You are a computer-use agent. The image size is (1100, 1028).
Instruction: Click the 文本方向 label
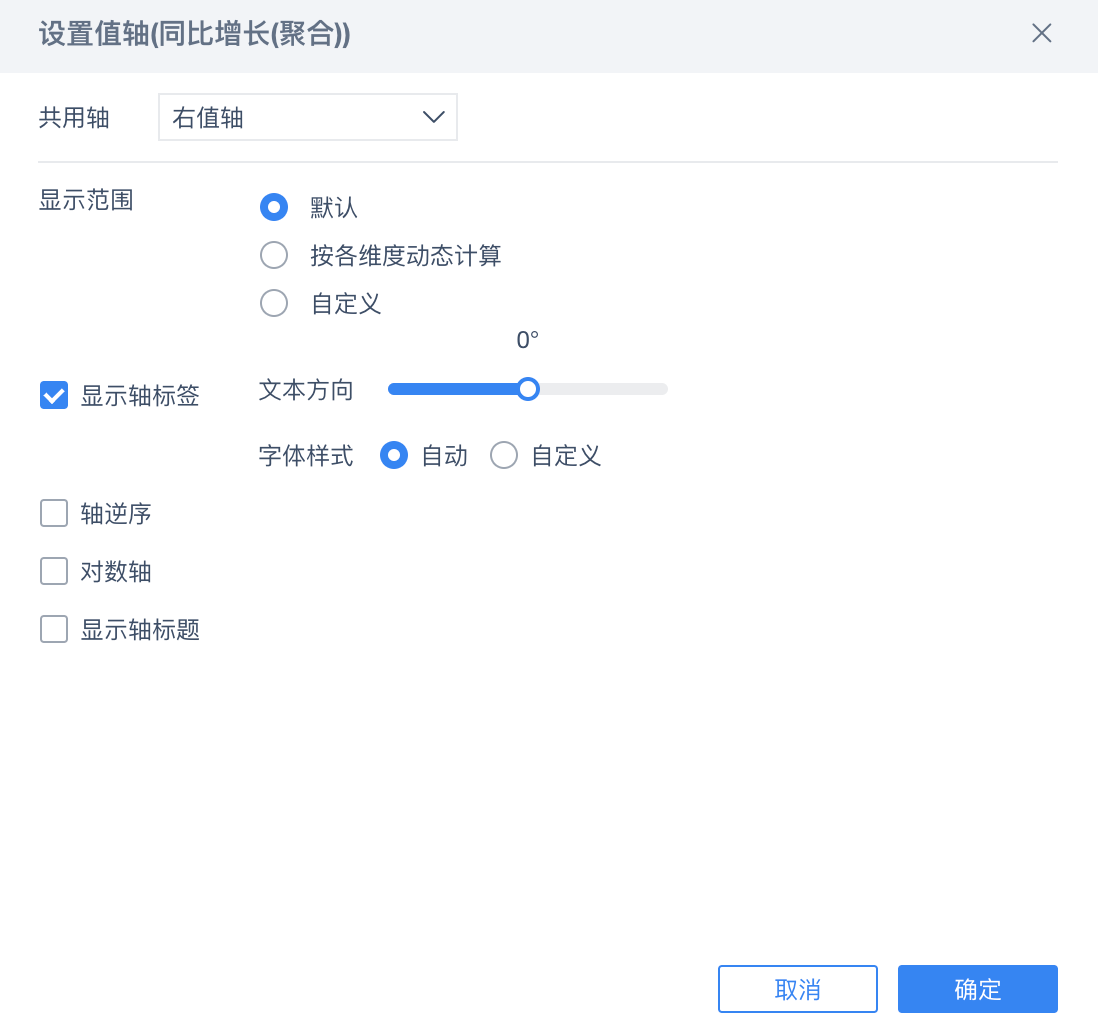[306, 390]
